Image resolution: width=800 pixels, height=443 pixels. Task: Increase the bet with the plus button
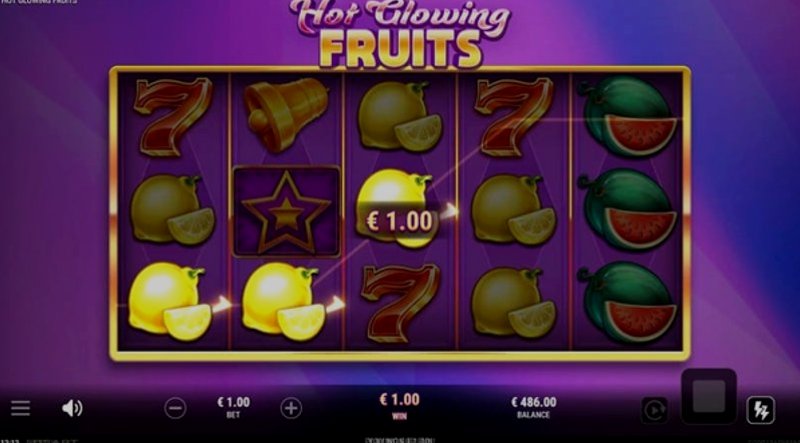tap(291, 408)
